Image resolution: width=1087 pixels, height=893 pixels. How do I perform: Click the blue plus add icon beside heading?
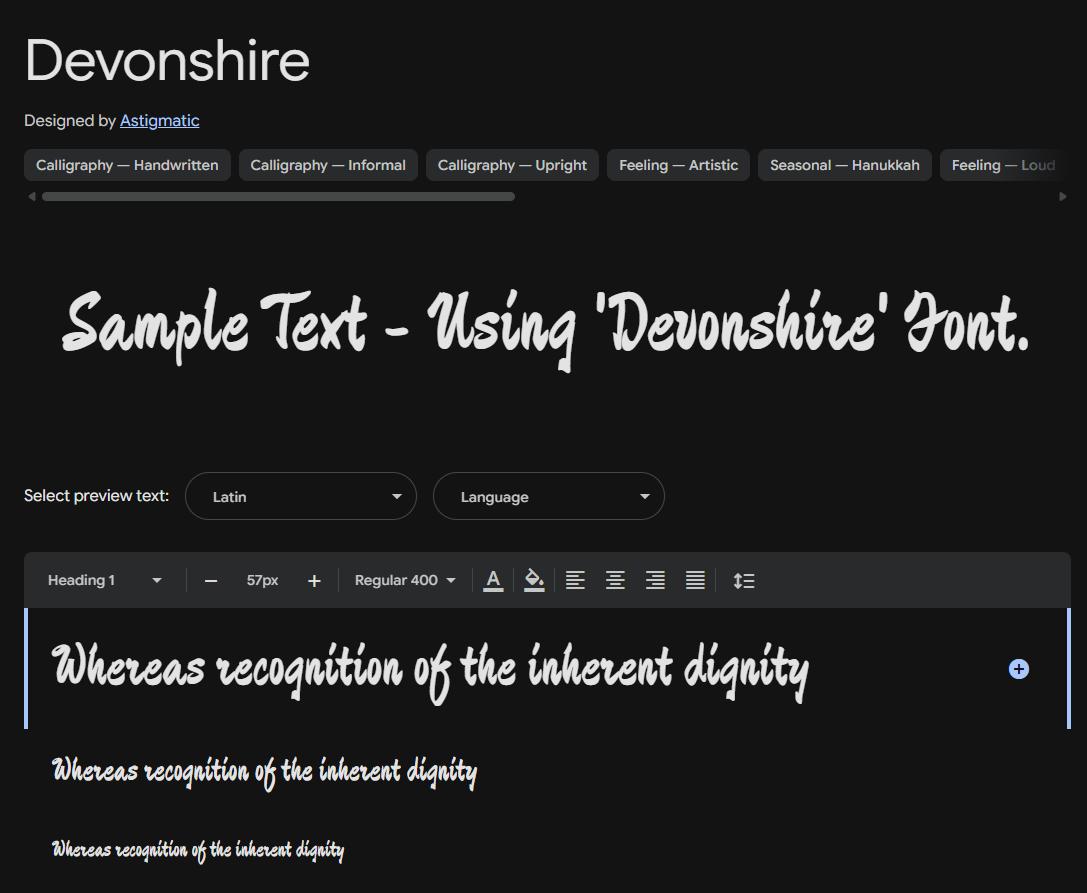point(1018,669)
